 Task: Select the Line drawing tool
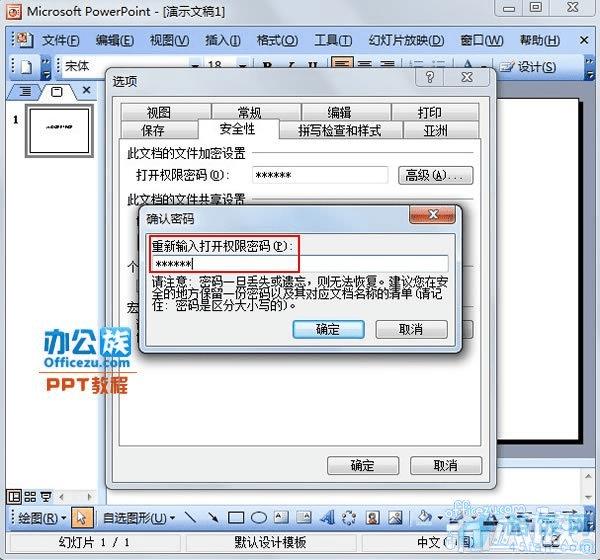point(191,518)
